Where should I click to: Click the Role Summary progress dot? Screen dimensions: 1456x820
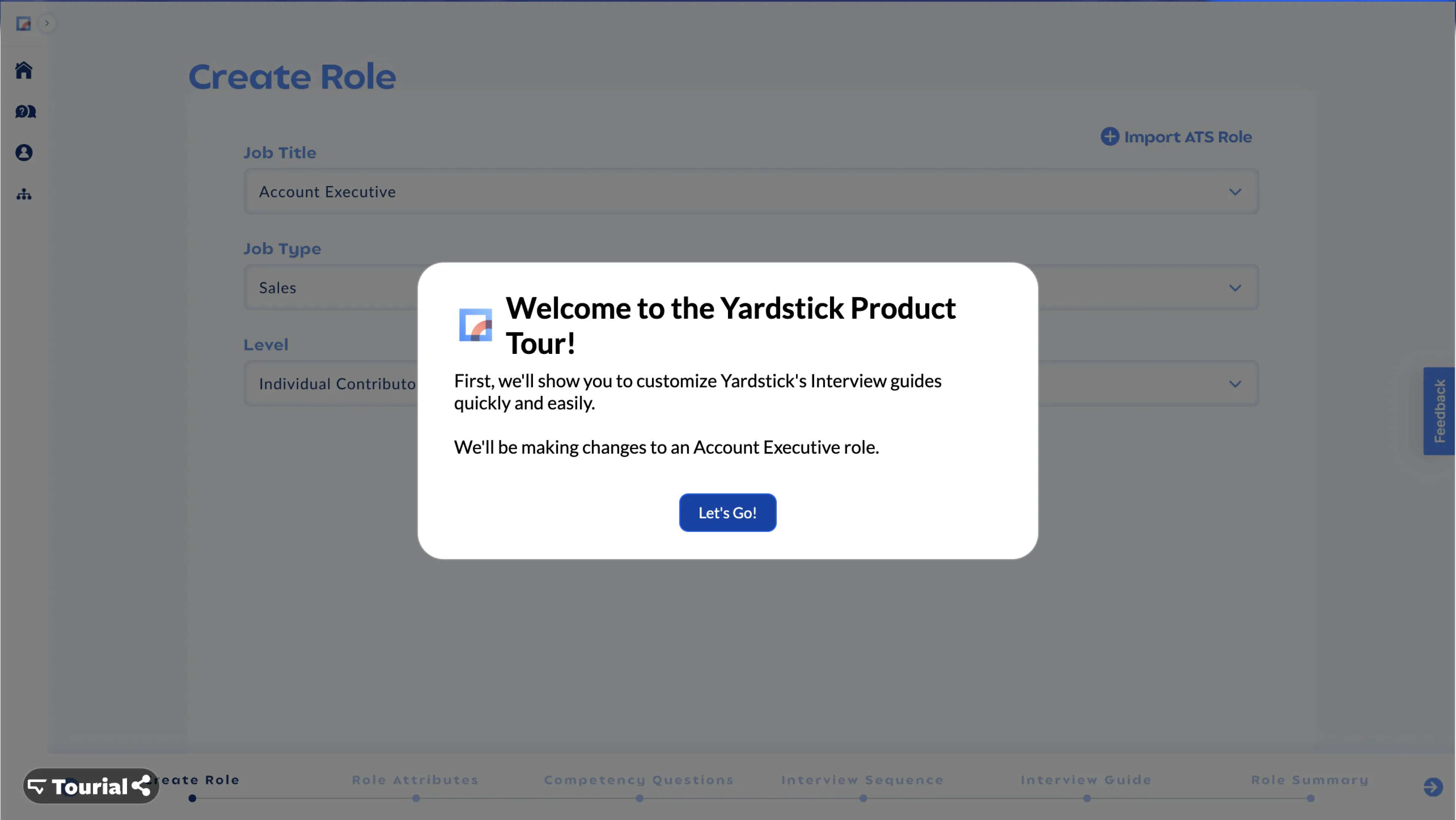1310,798
